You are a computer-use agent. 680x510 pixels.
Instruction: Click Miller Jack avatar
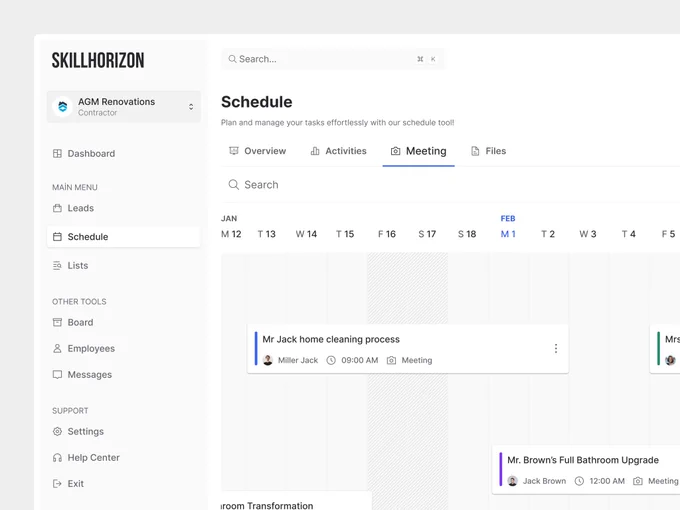click(268, 360)
